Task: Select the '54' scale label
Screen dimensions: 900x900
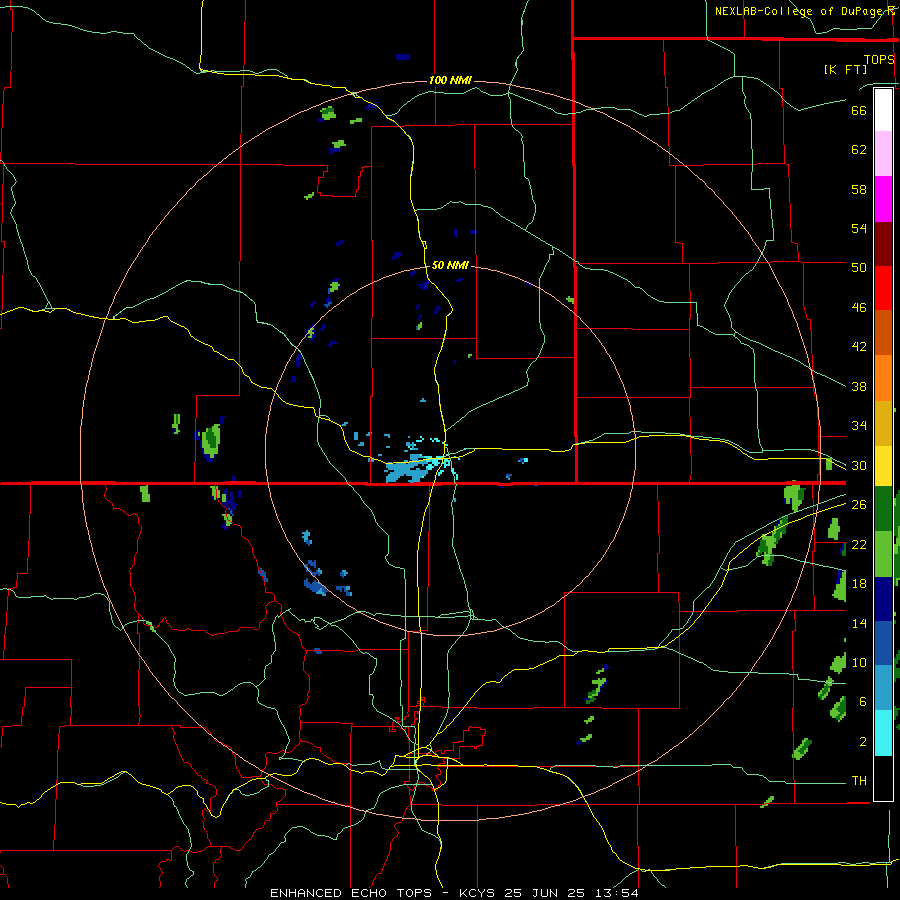Action: (x=859, y=228)
